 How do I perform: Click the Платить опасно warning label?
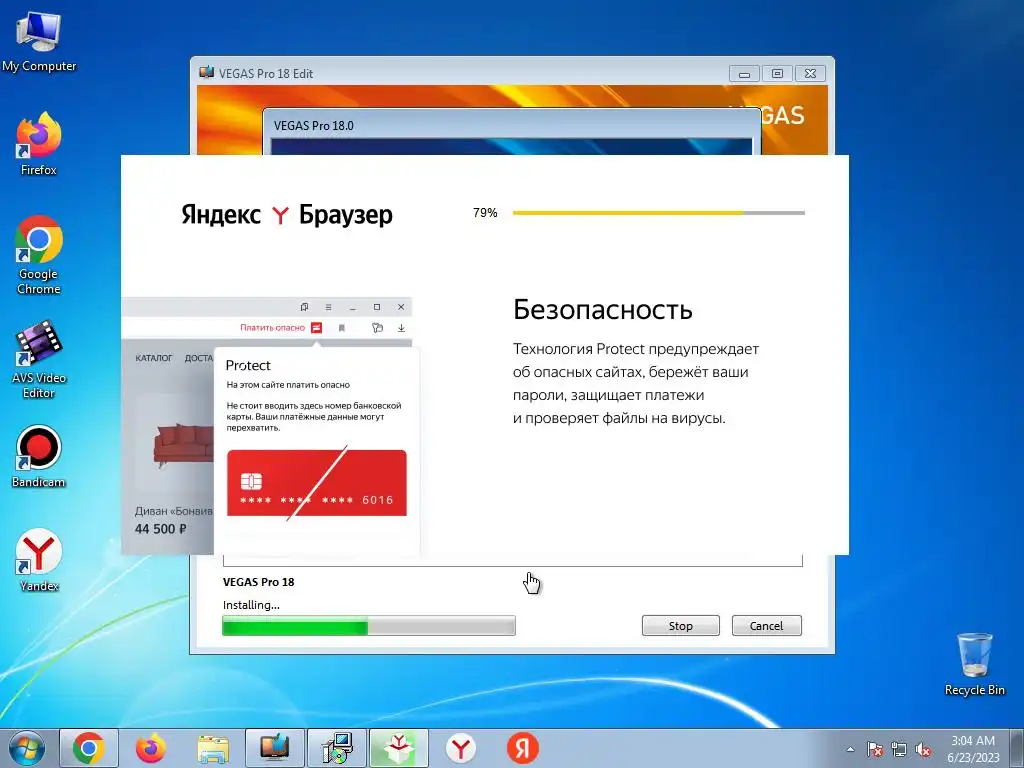[272, 328]
